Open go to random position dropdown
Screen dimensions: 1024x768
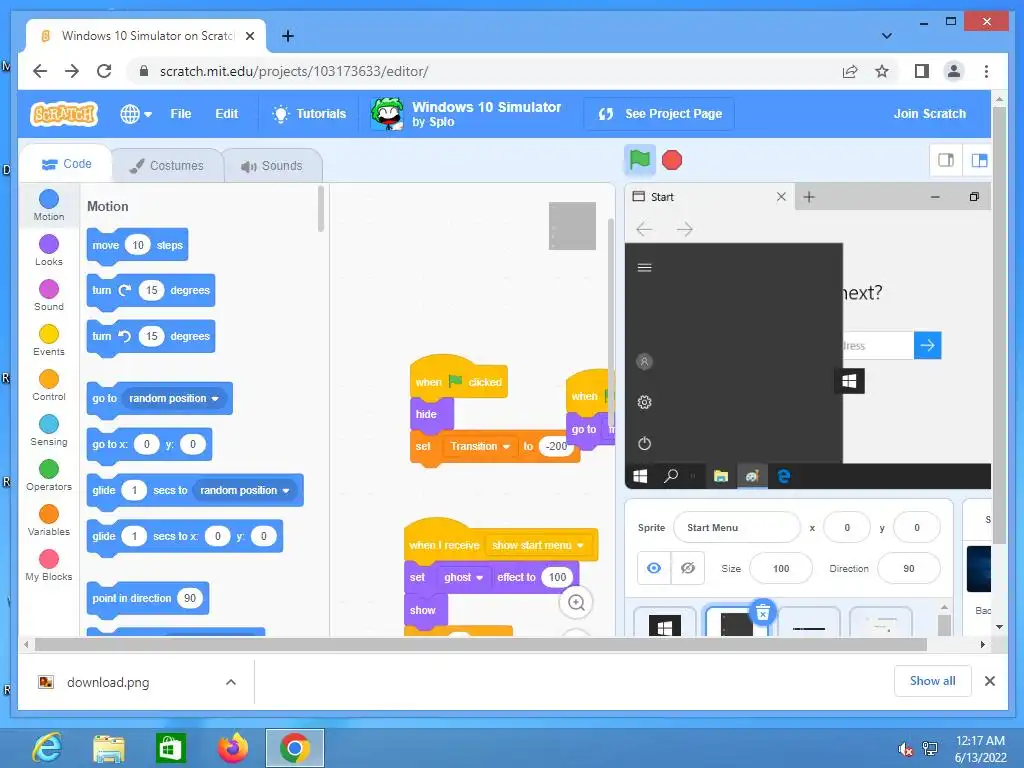point(173,398)
